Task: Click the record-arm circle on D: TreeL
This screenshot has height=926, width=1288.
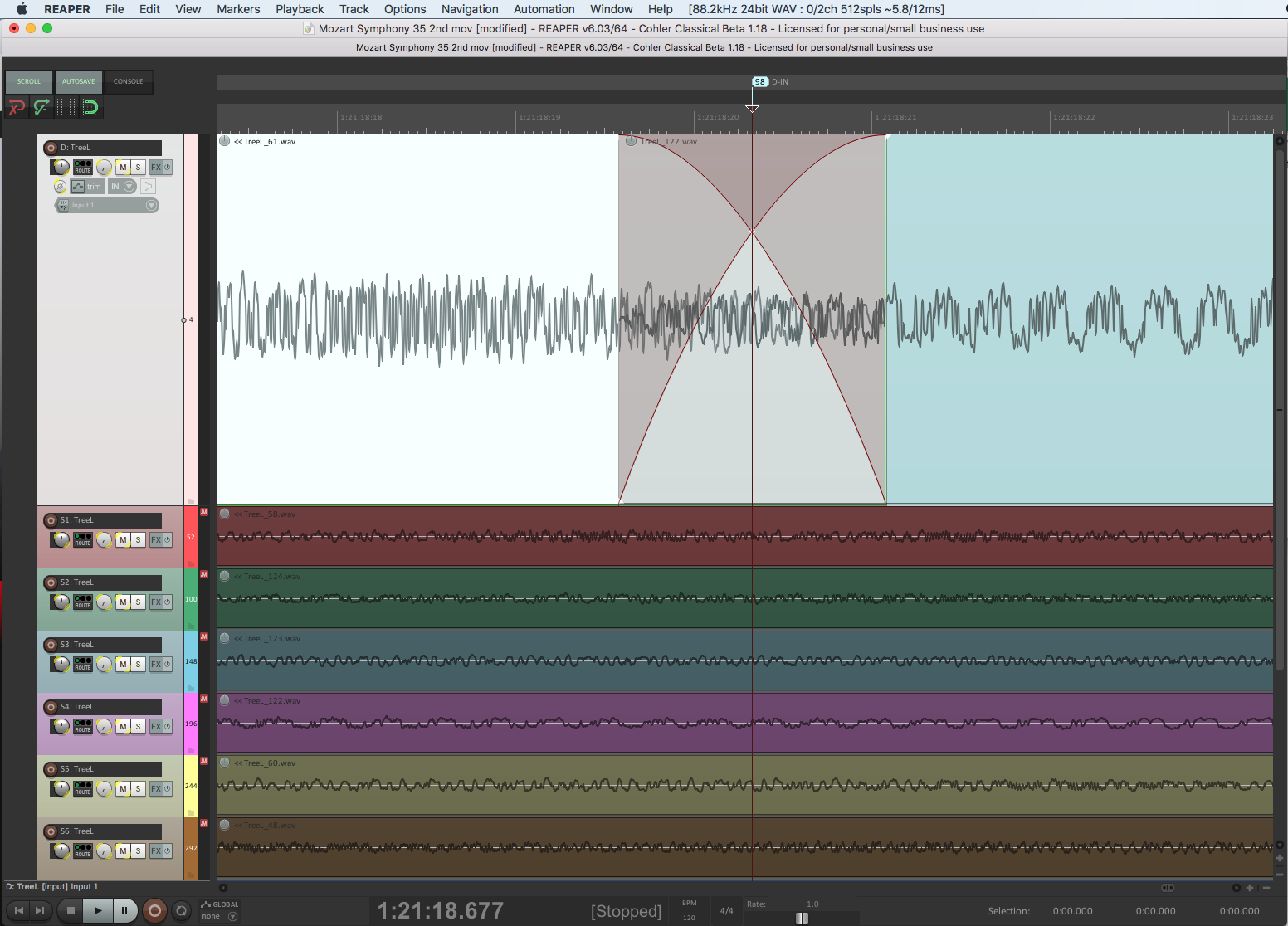Action: pyautogui.click(x=51, y=148)
